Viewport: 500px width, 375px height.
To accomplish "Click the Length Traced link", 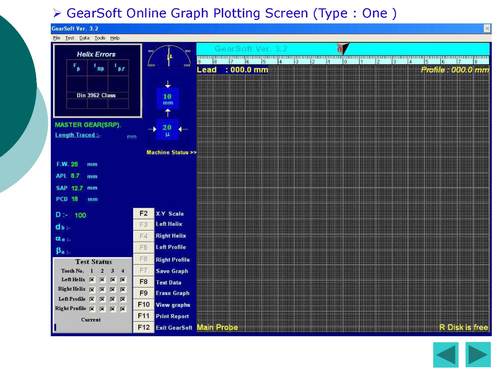I will [77, 135].
